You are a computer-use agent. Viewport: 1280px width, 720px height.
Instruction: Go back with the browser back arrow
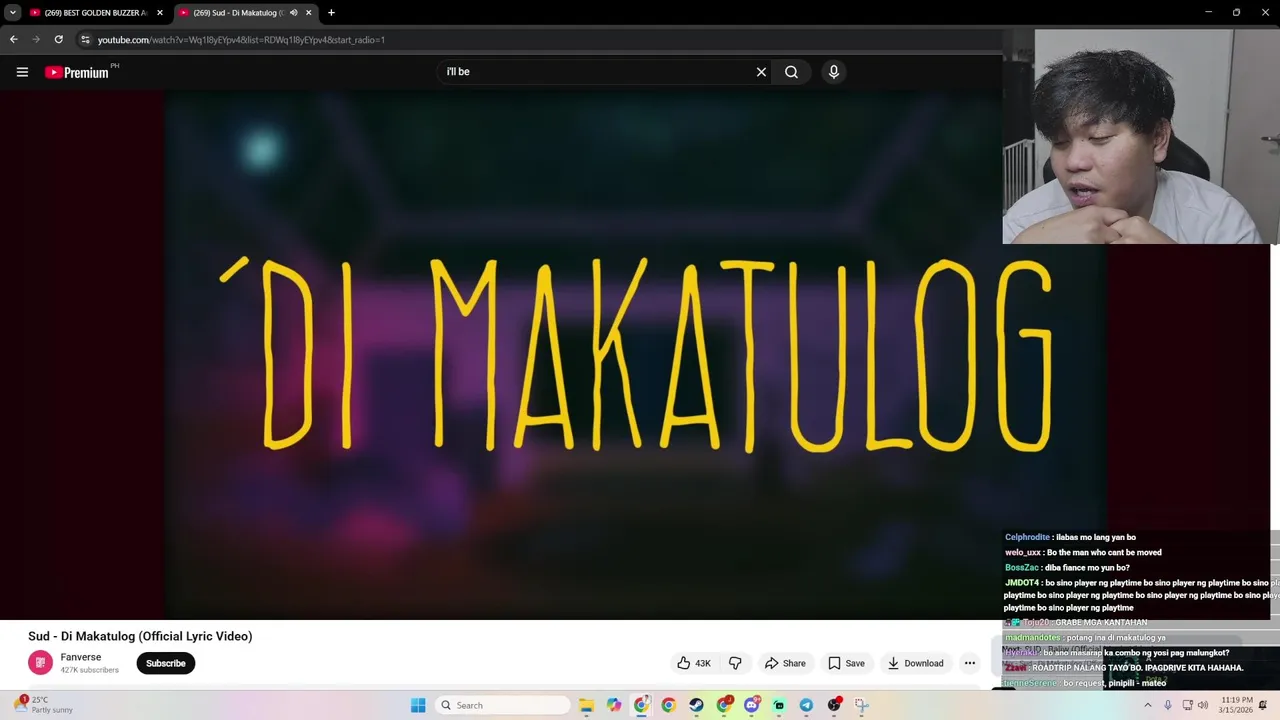pyautogui.click(x=13, y=39)
